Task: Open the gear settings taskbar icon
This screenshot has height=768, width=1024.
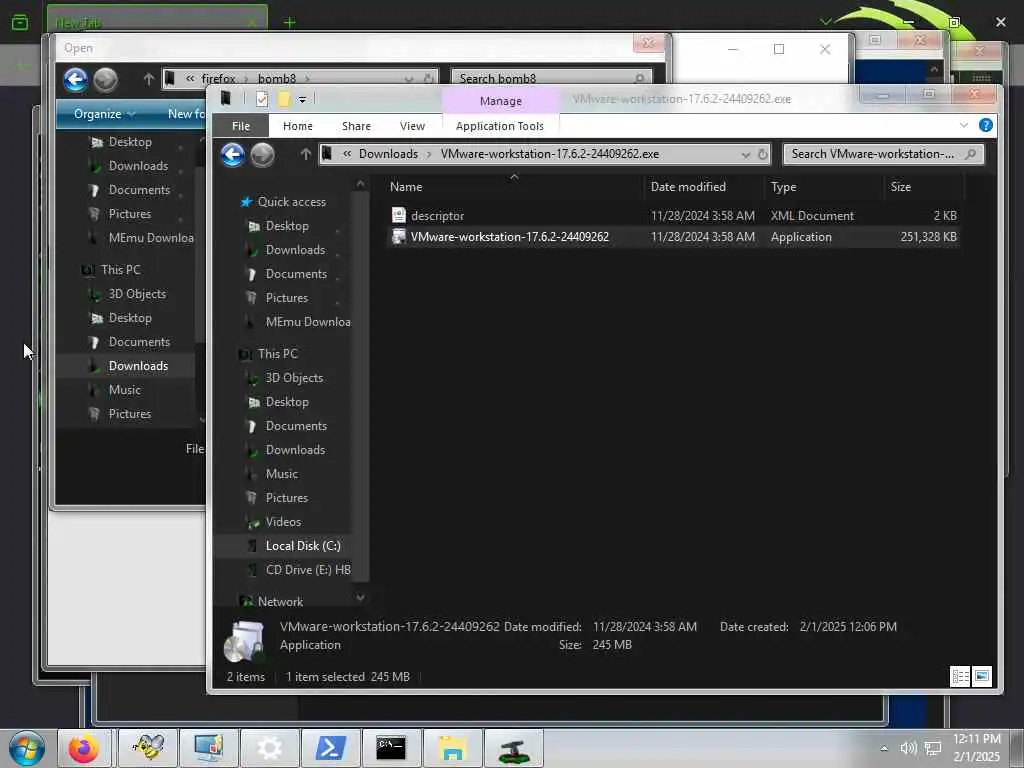Action: coord(269,748)
